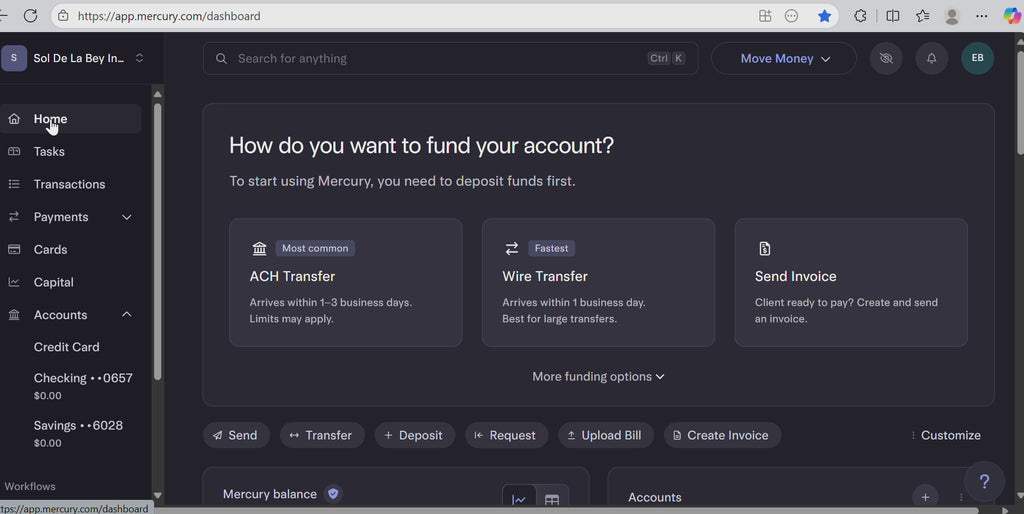Open the Move Money dropdown
The image size is (1024, 514).
(x=784, y=58)
